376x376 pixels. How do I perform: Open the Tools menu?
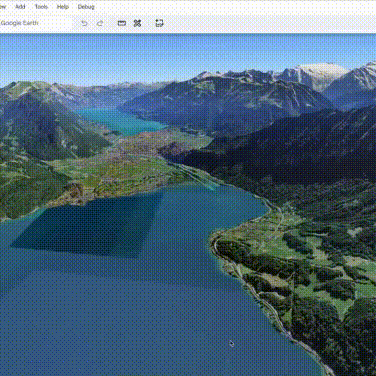(41, 7)
